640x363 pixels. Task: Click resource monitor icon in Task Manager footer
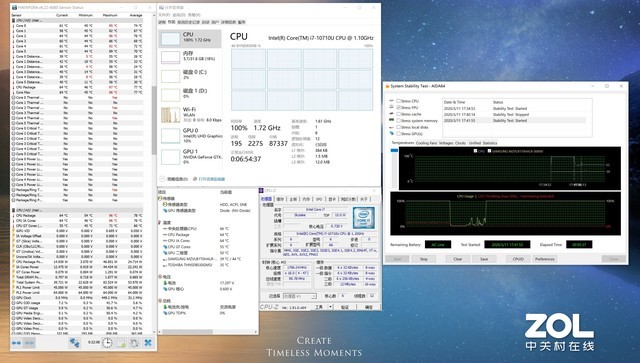[195, 179]
